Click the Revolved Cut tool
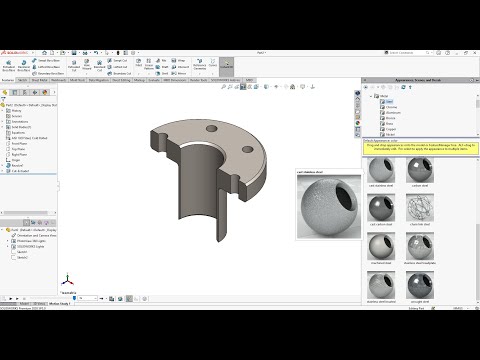 (x=99, y=65)
